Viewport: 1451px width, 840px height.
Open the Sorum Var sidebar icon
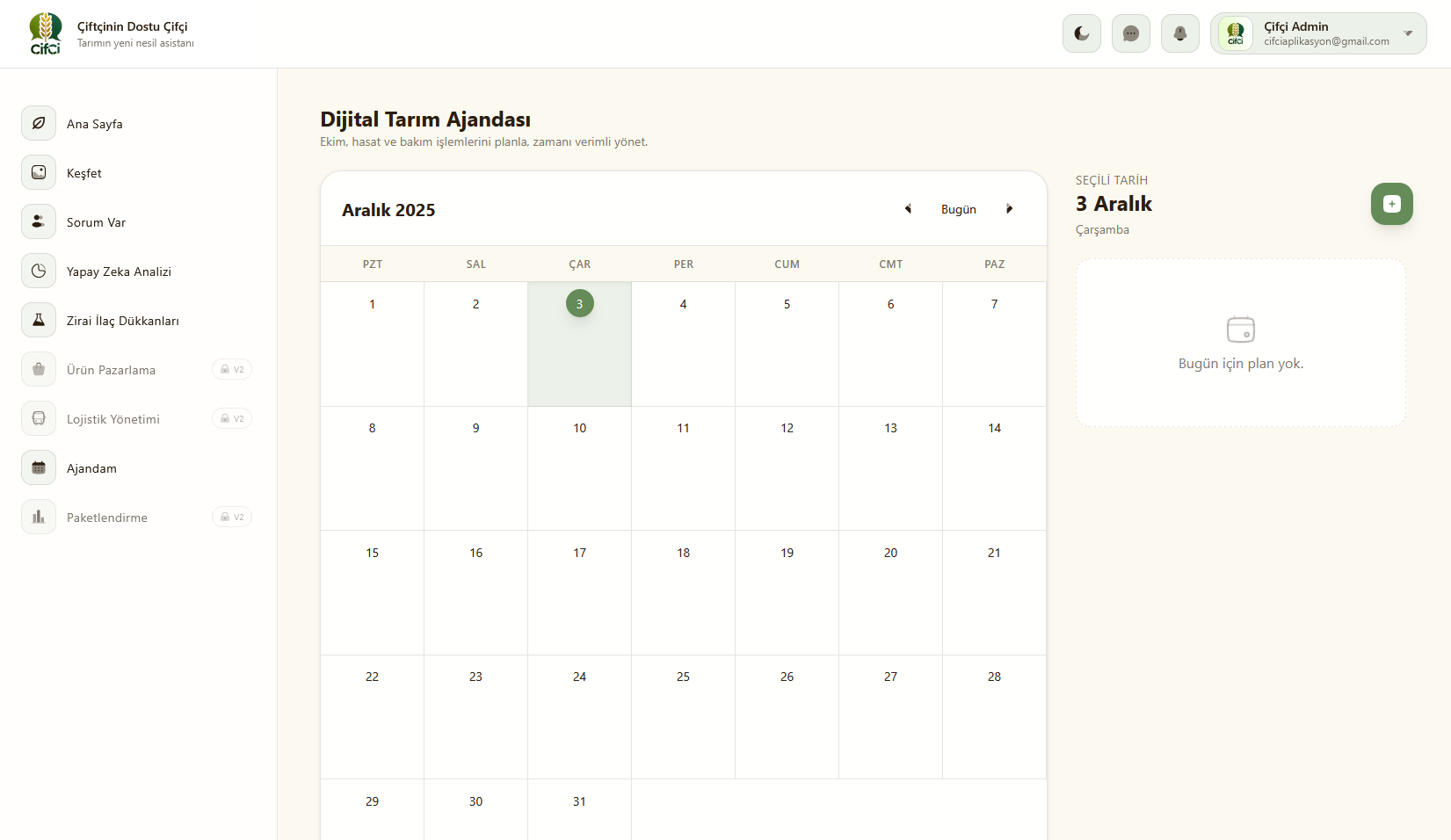click(39, 221)
